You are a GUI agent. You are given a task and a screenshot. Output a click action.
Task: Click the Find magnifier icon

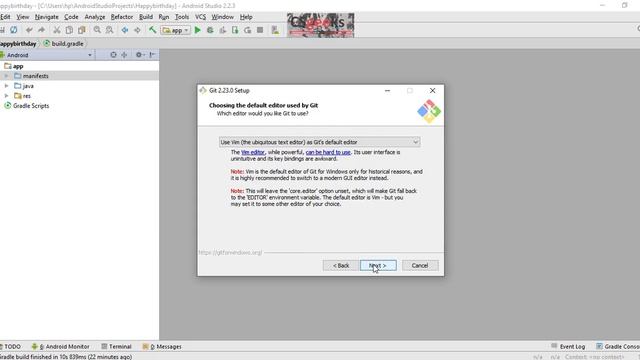(x=97, y=30)
